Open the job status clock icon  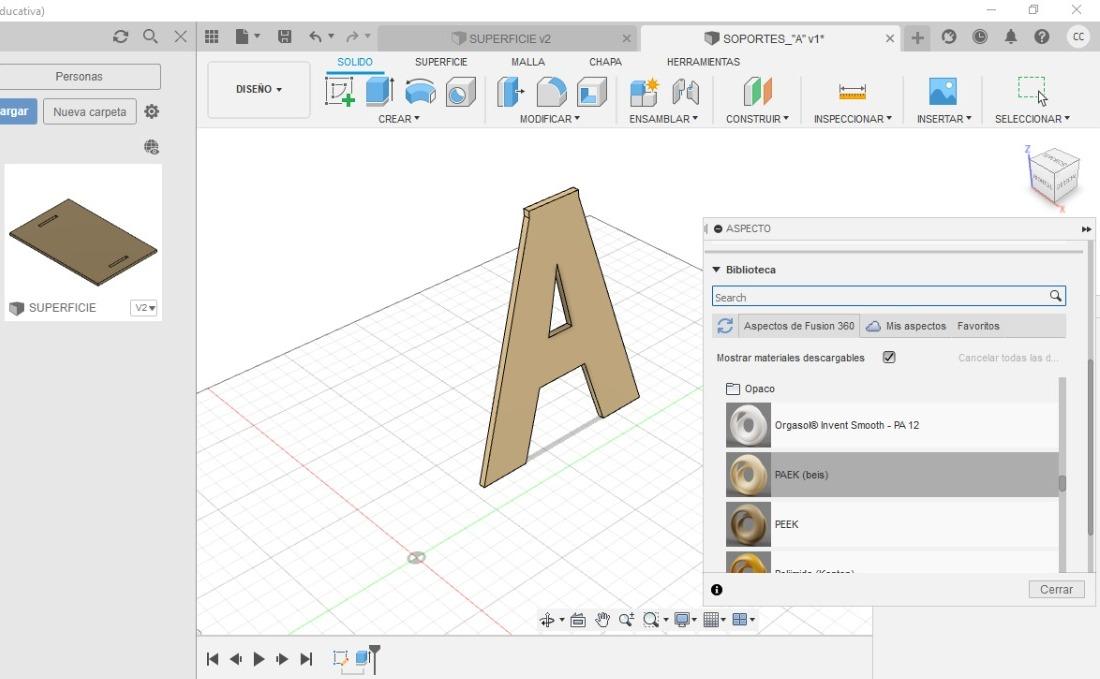coord(980,36)
